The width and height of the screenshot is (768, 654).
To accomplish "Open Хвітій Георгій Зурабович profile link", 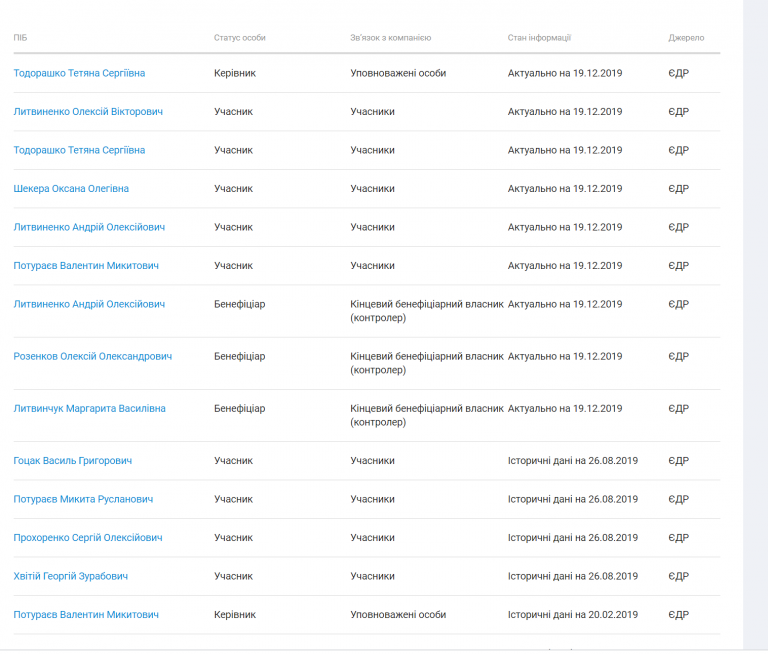I will coord(71,576).
